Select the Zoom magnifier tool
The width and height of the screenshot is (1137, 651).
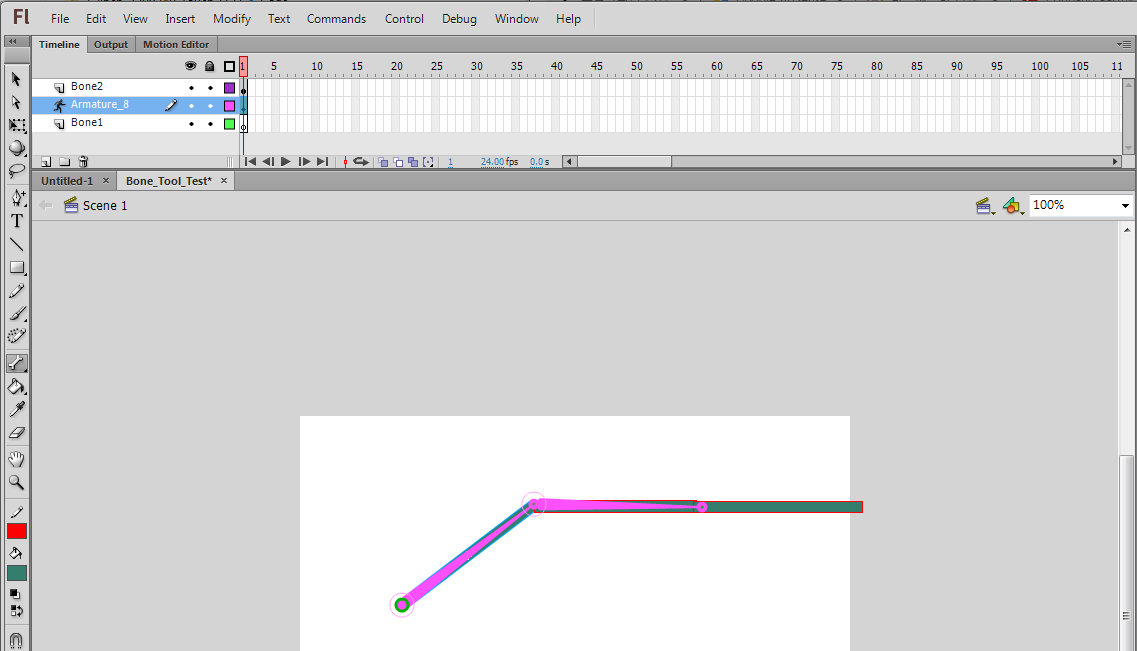click(17, 482)
